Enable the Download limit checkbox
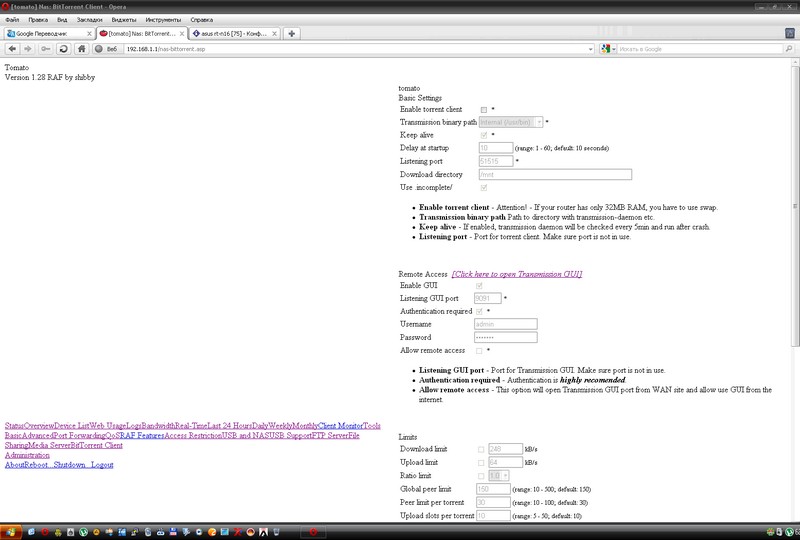The image size is (800, 540). pyautogui.click(x=481, y=450)
